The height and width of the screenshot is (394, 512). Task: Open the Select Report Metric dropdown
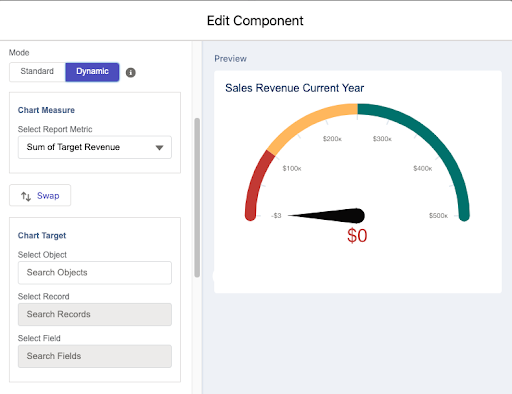click(95, 147)
